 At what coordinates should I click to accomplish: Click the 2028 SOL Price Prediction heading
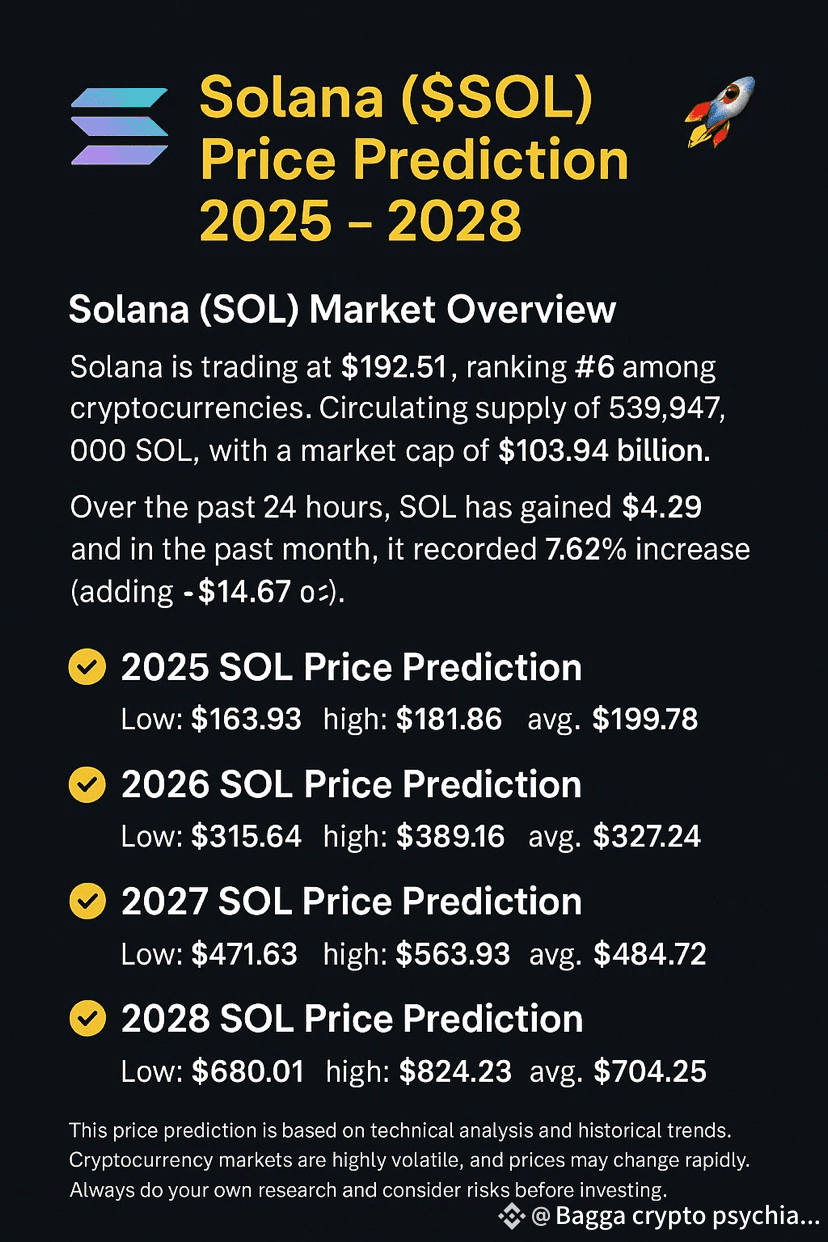(x=352, y=1018)
